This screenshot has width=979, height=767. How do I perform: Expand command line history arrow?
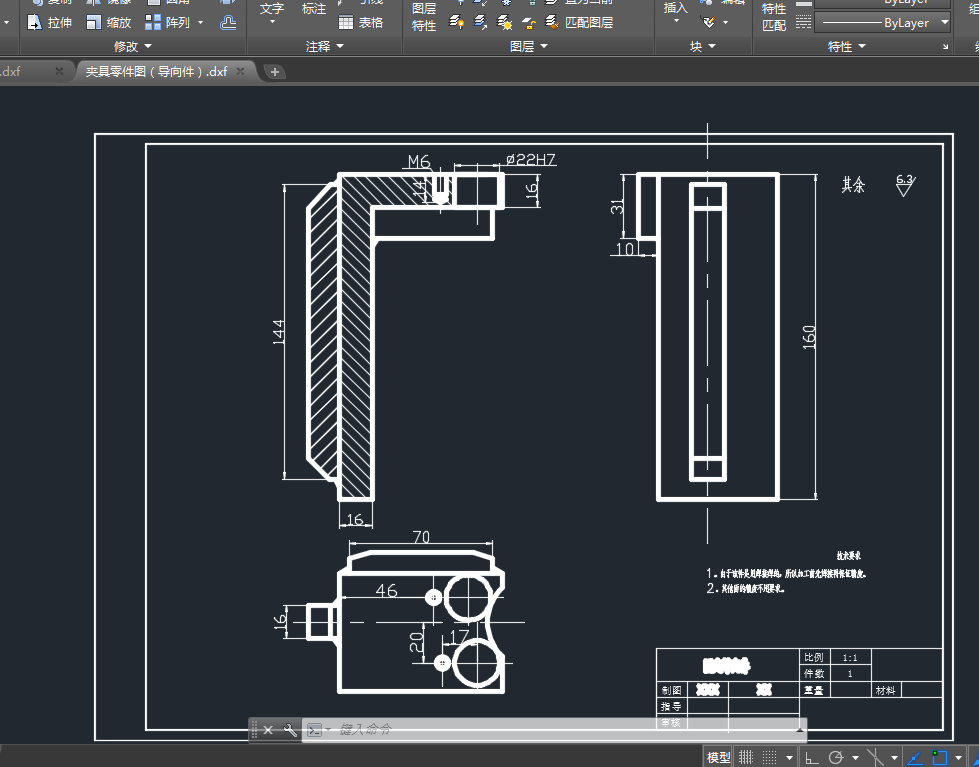[x=800, y=730]
